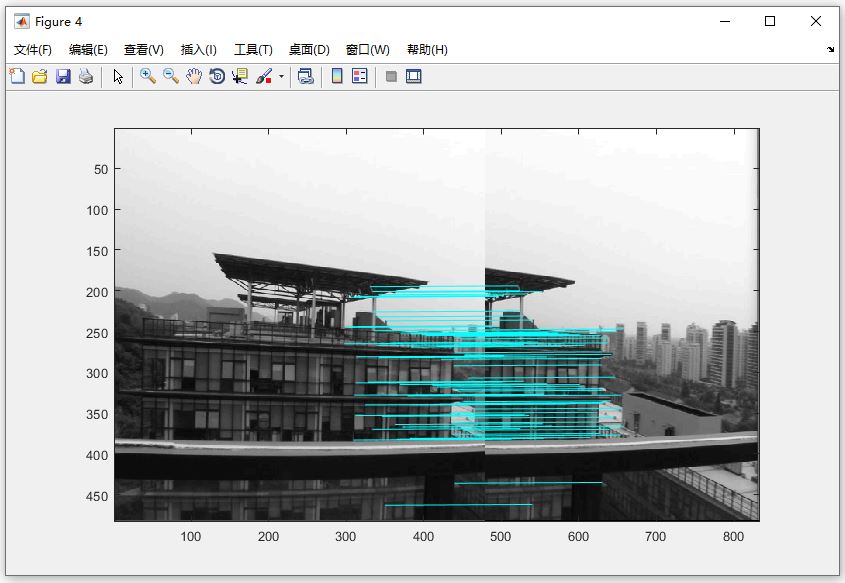Open the 文件(F) menu
The height and width of the screenshot is (583, 845).
point(33,50)
